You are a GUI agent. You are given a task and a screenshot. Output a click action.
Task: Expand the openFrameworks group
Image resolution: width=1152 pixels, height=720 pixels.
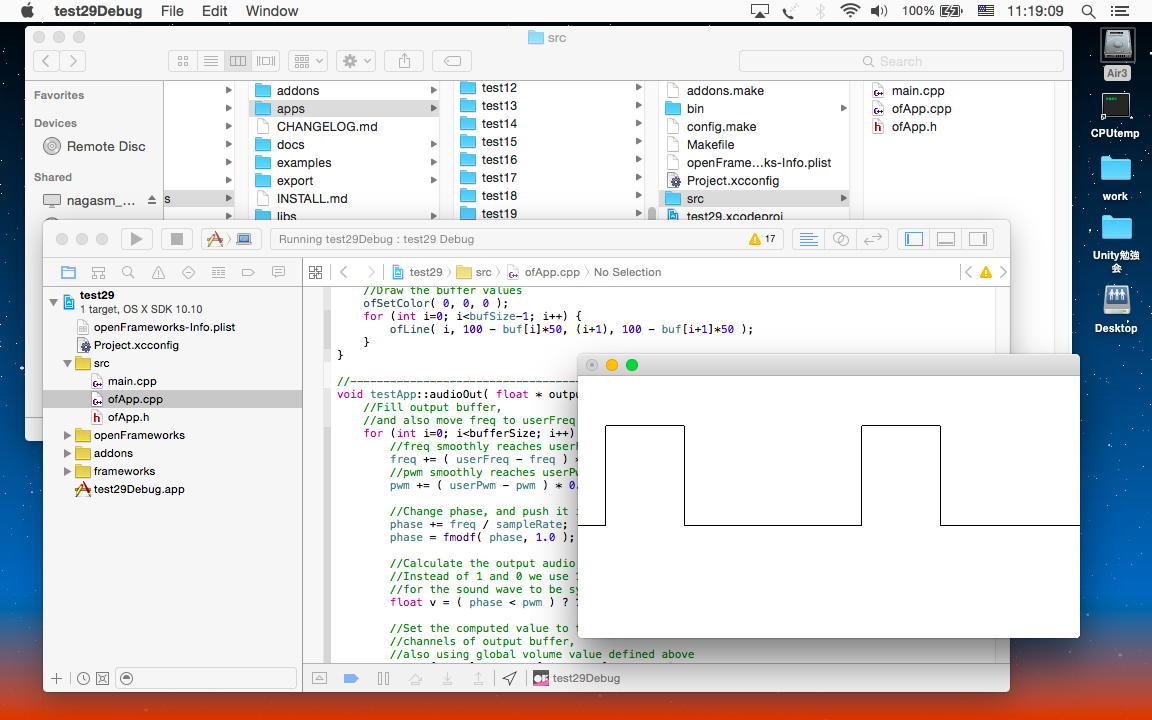pyautogui.click(x=68, y=435)
